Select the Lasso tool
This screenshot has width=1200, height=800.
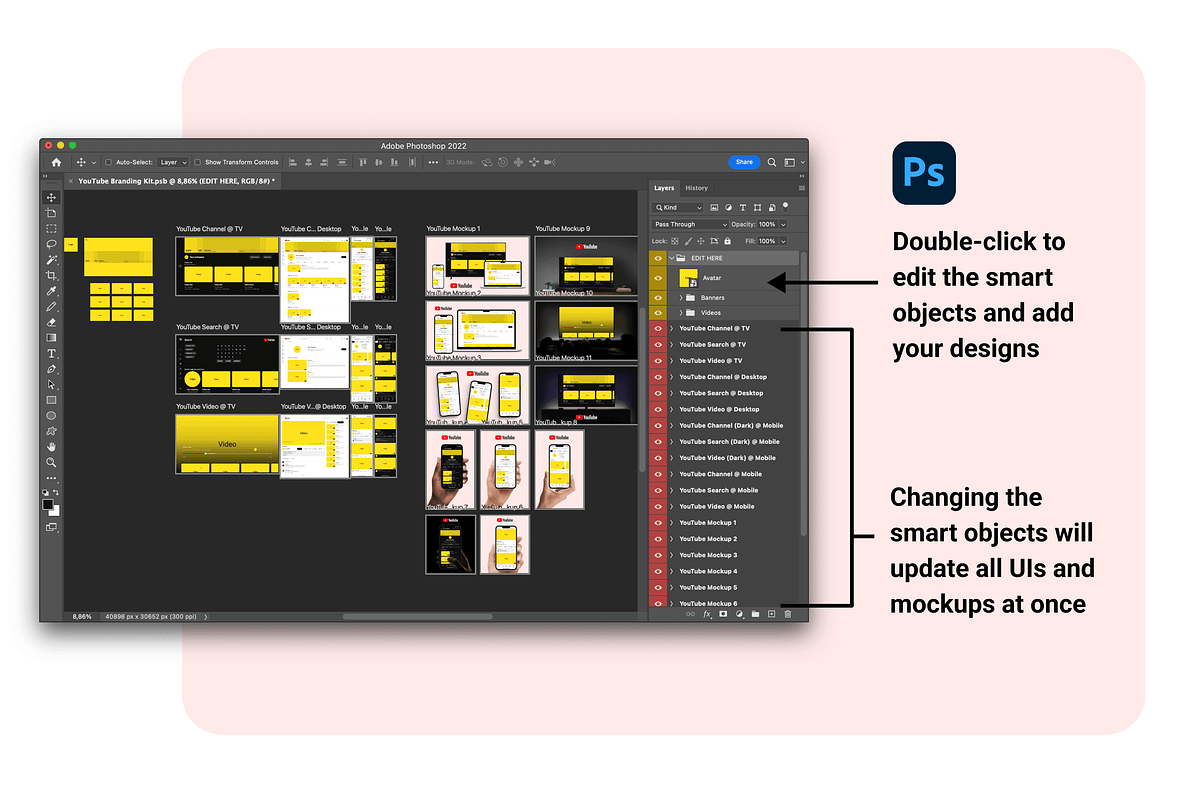coord(51,244)
